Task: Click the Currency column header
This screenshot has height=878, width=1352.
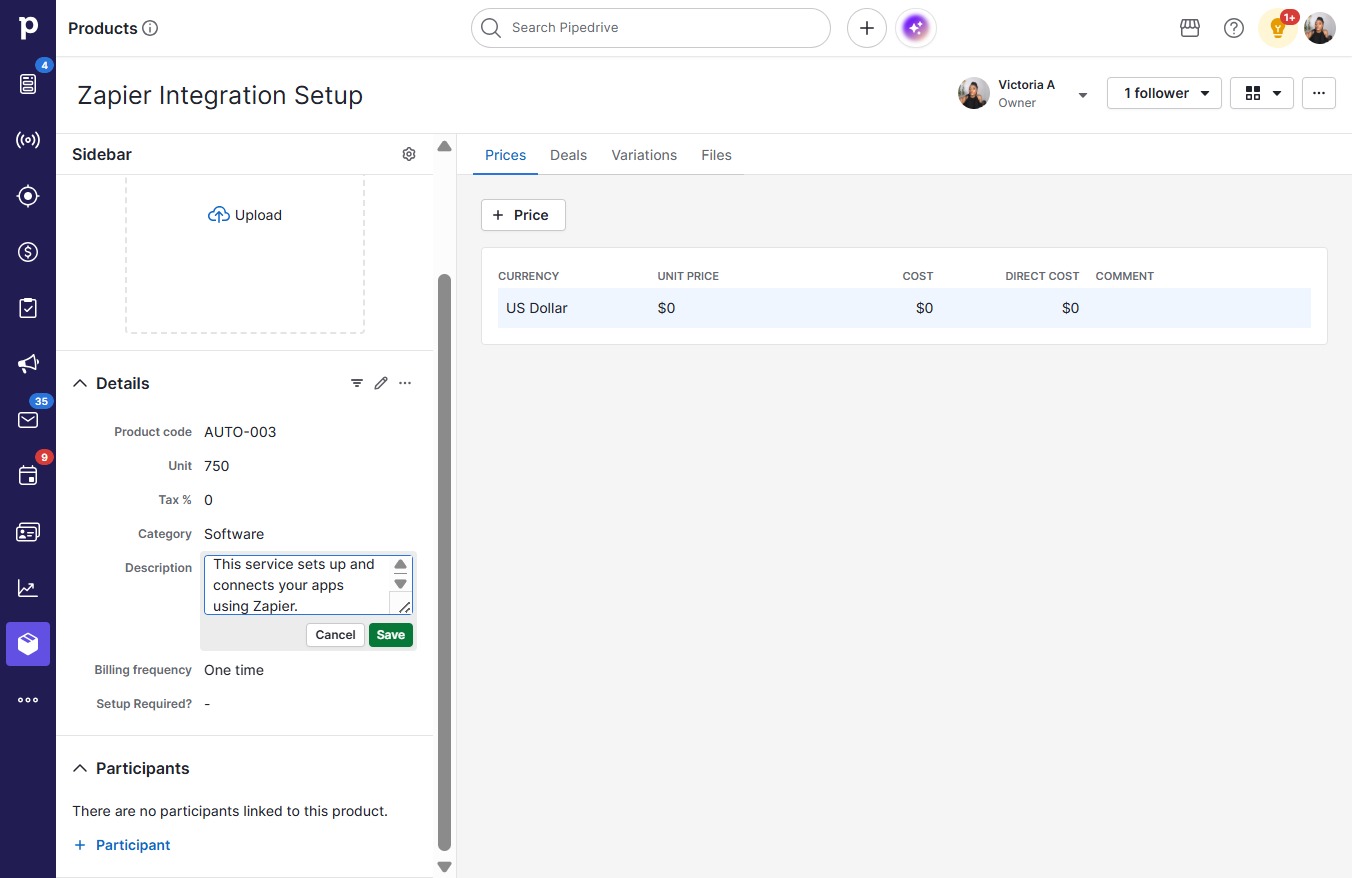Action: (528, 276)
